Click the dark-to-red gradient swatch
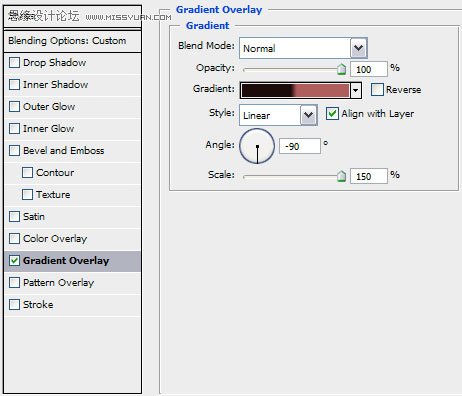Image resolution: width=462 pixels, height=396 pixels. pyautogui.click(x=295, y=90)
